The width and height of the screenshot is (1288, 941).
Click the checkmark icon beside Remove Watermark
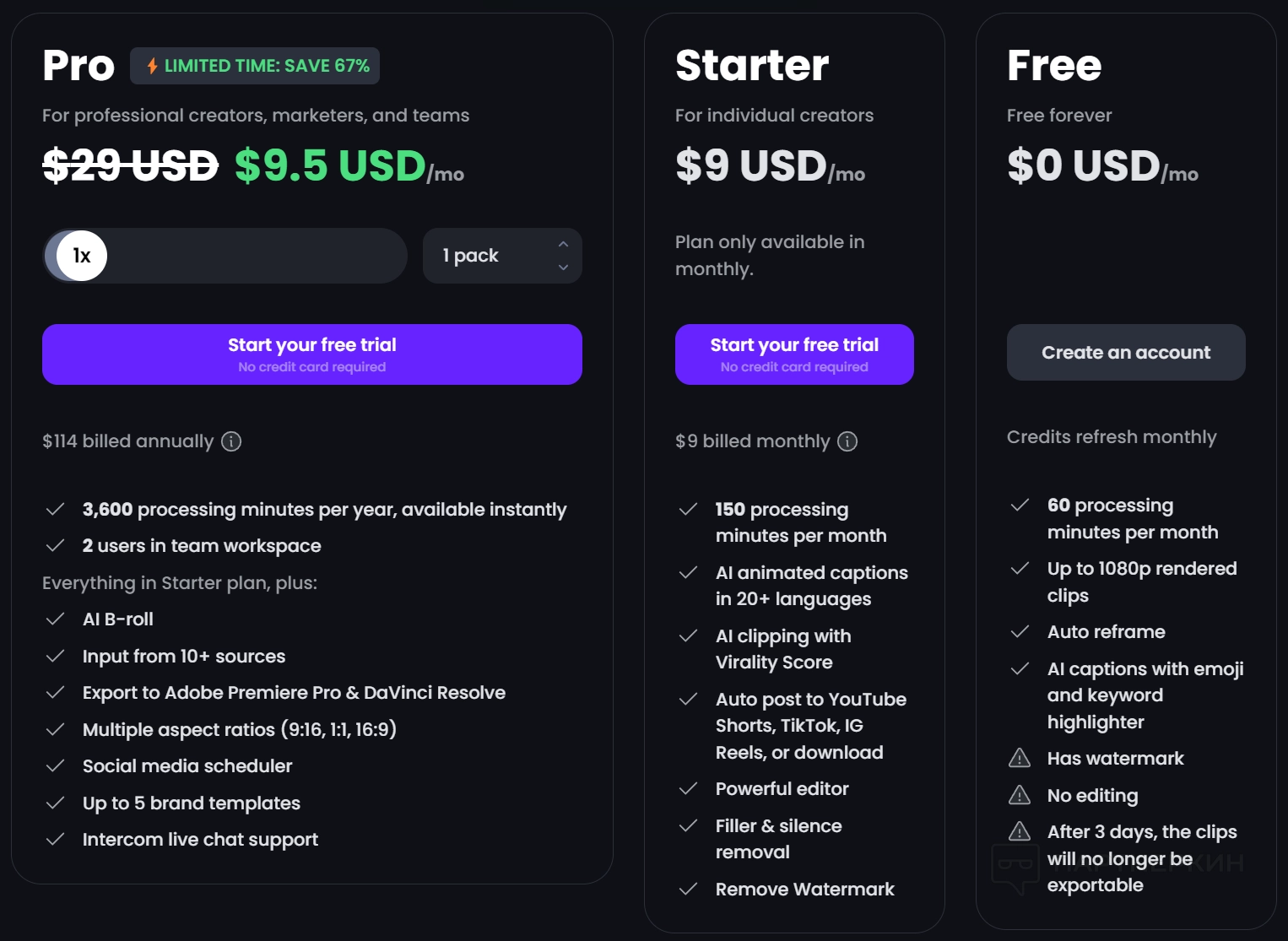pyautogui.click(x=689, y=889)
